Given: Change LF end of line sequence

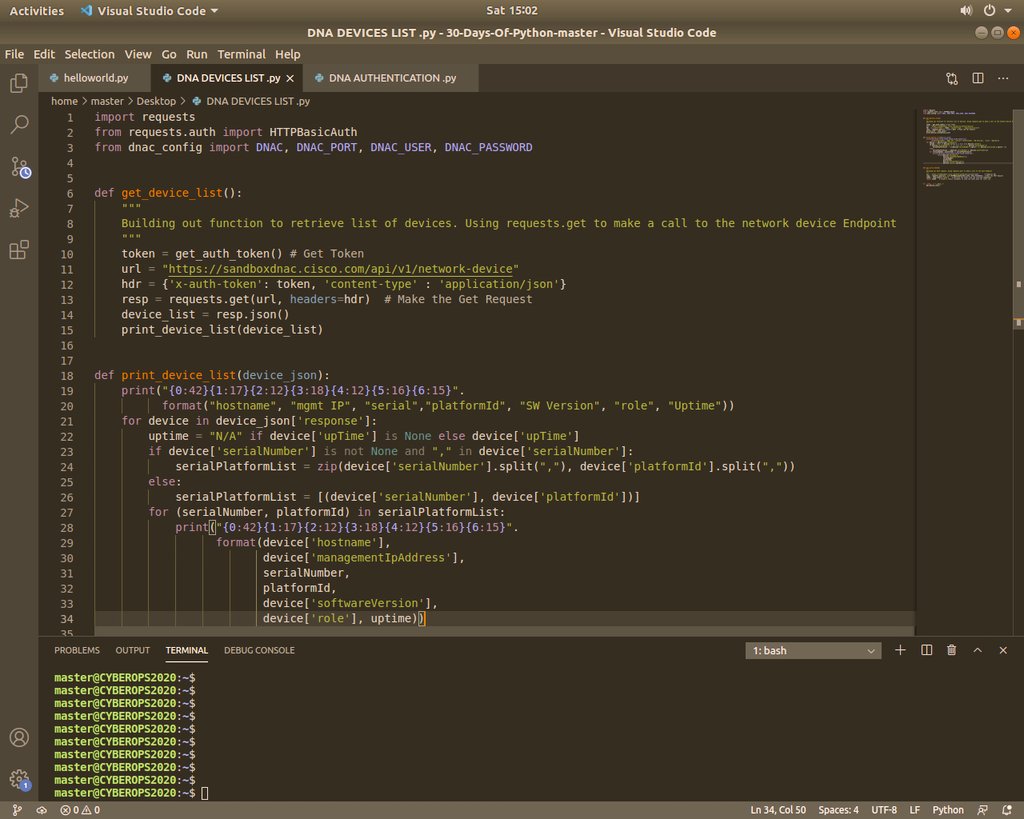Looking at the screenshot, I should (915, 810).
